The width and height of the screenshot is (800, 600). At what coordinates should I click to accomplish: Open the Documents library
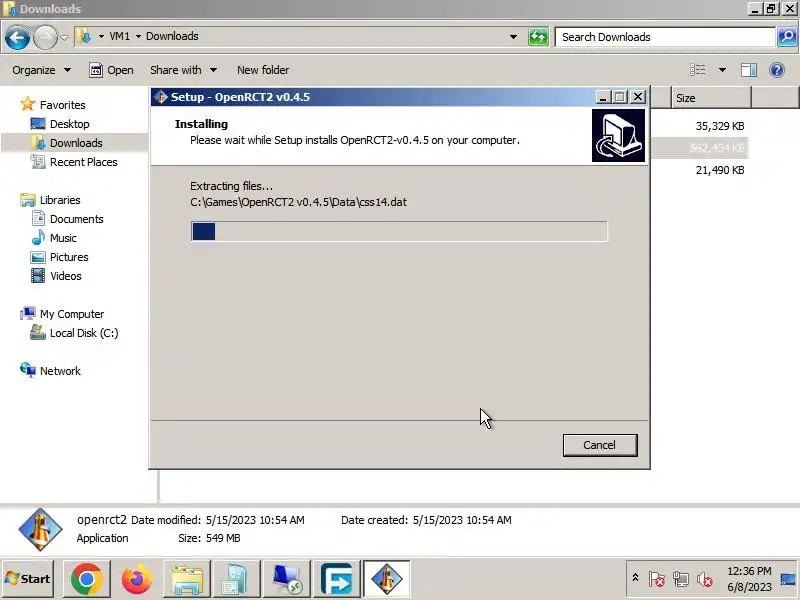(x=67, y=219)
